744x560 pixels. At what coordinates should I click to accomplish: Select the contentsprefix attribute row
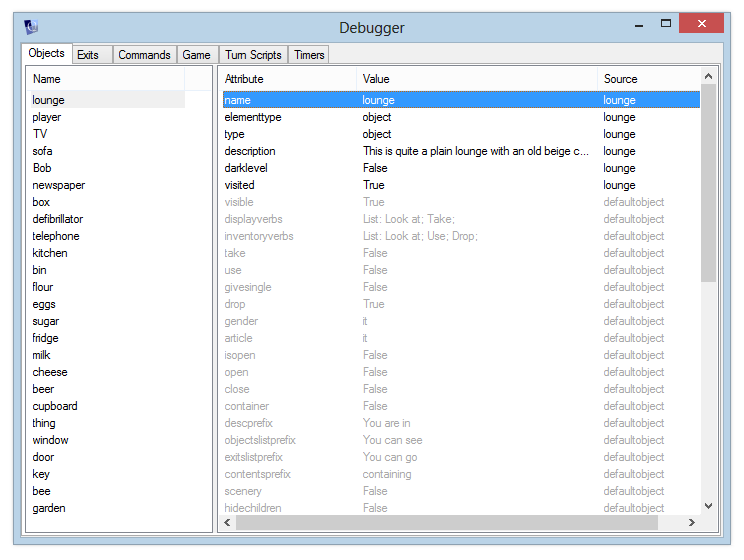click(461, 475)
